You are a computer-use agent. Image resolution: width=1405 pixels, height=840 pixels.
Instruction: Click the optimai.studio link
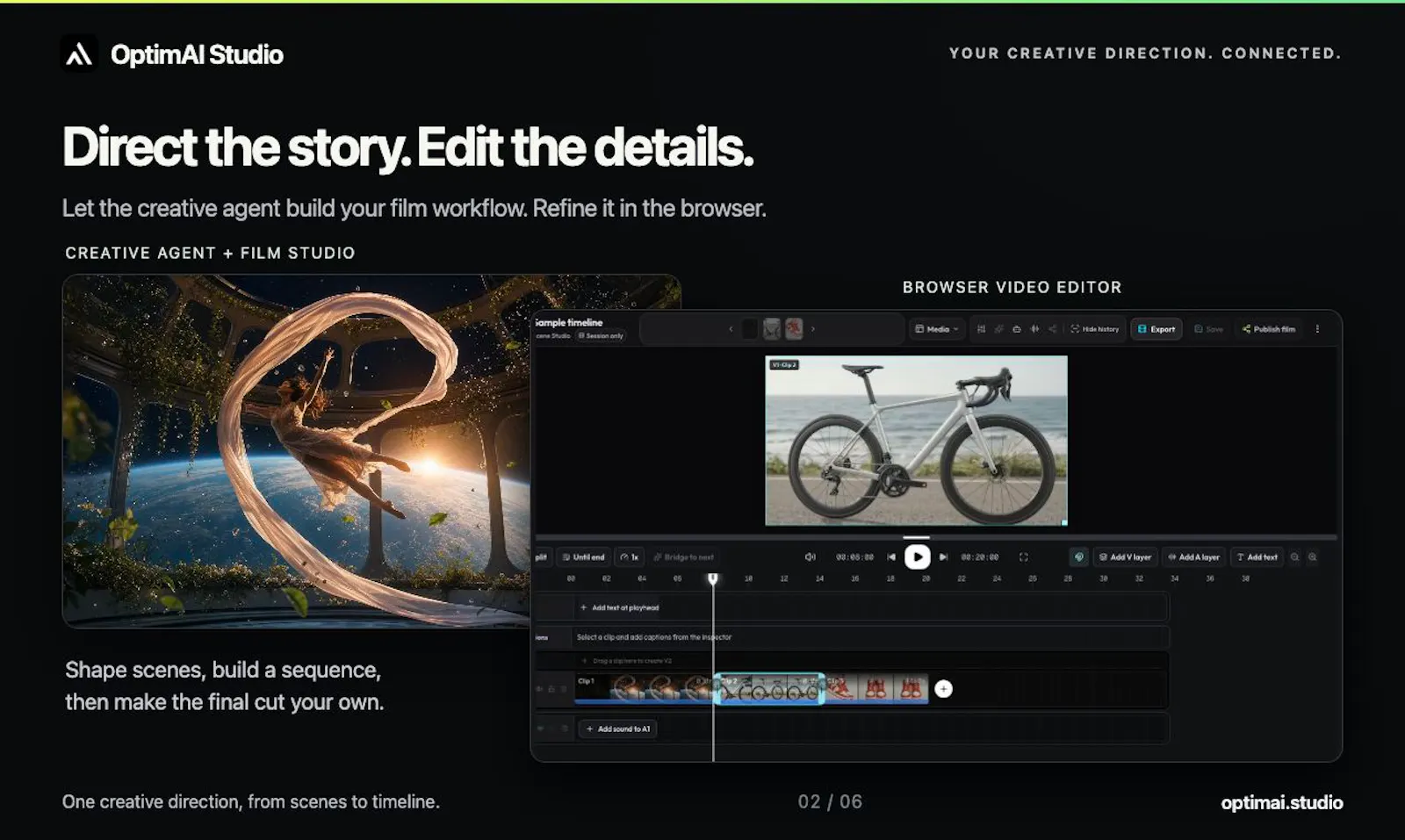click(x=1281, y=802)
